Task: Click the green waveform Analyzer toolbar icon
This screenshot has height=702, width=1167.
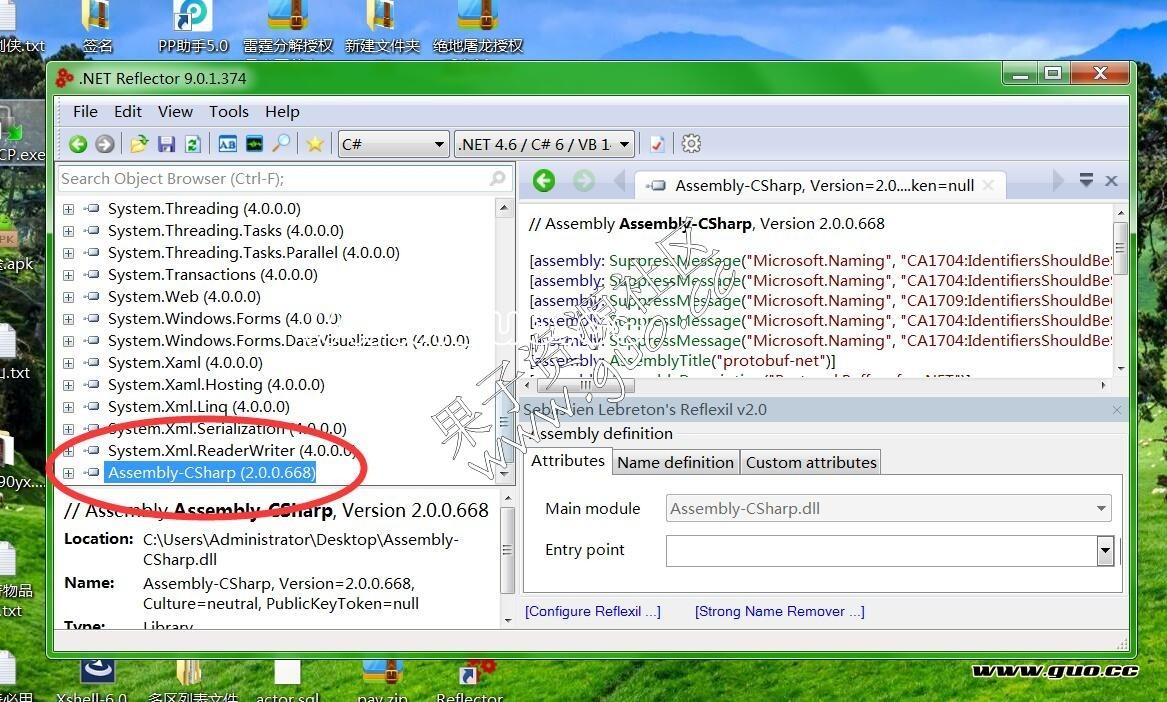Action: tap(255, 144)
